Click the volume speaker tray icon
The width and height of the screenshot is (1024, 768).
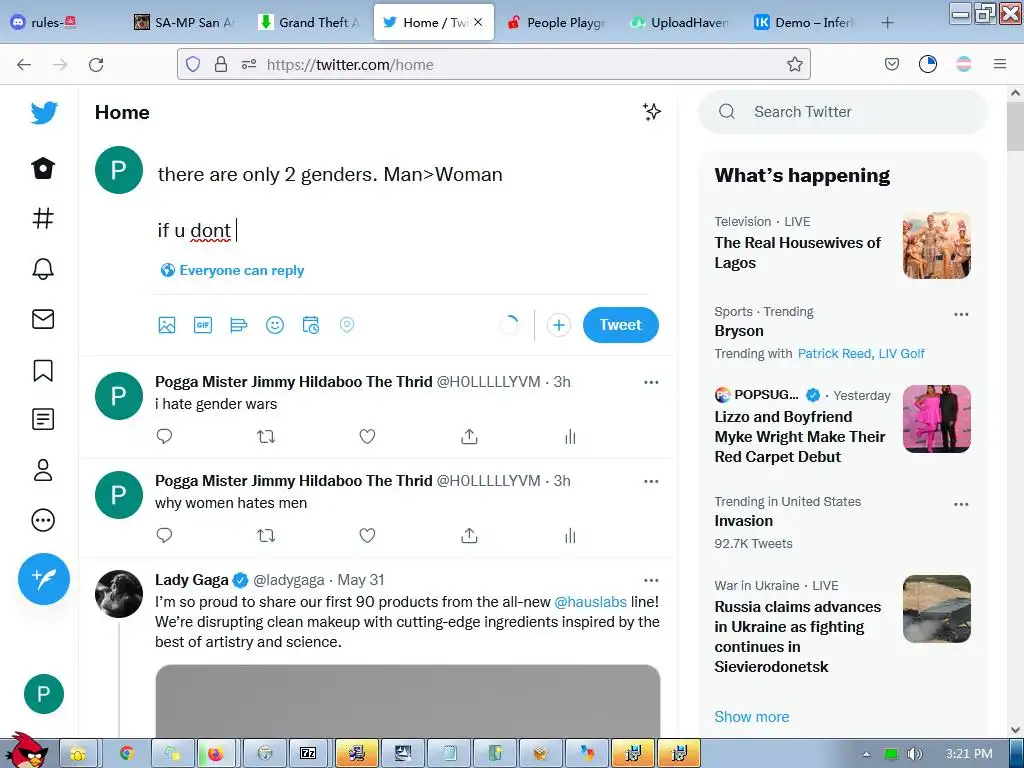pyautogui.click(x=914, y=754)
